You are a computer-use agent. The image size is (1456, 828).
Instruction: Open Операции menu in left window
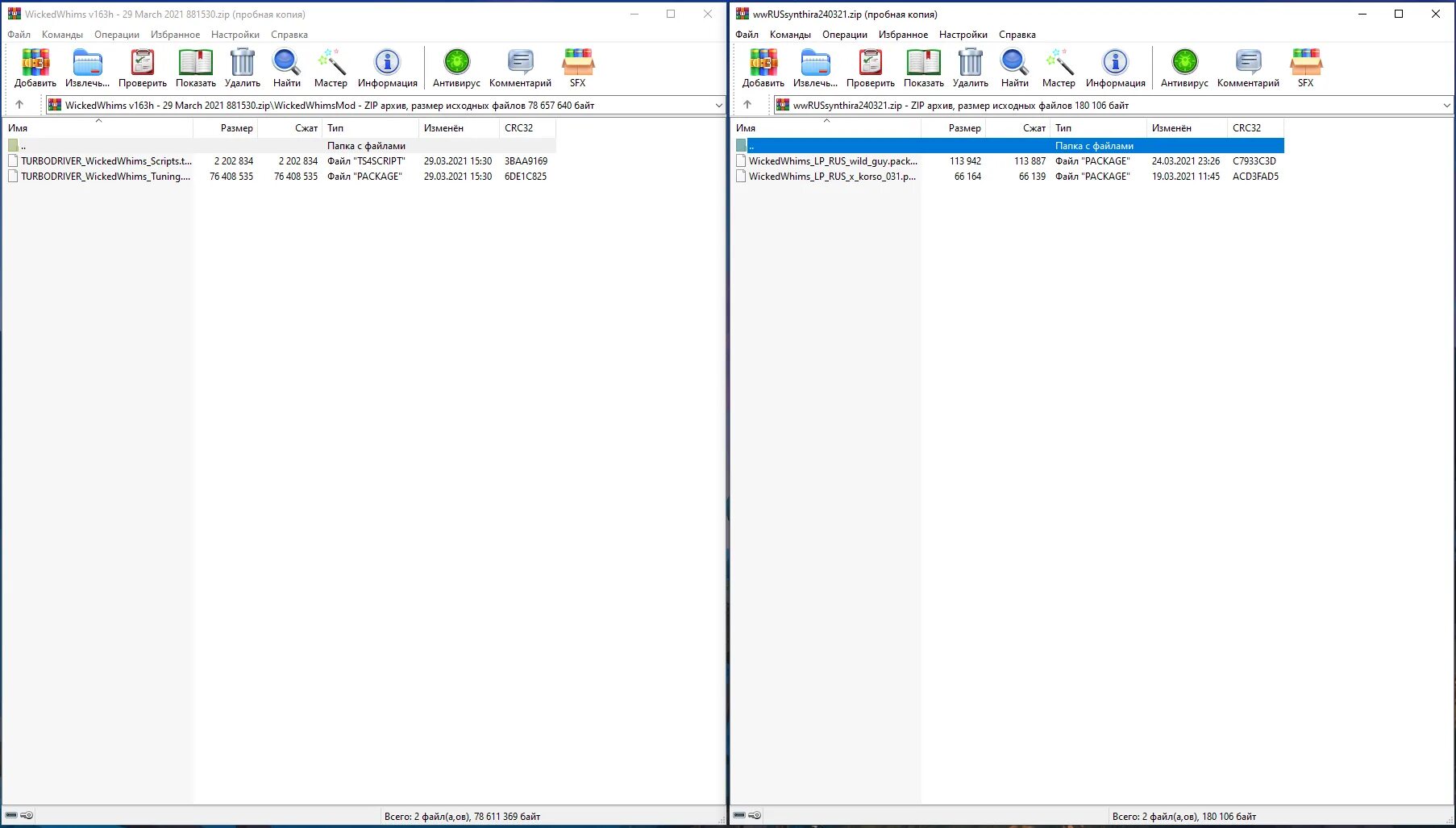click(x=117, y=35)
